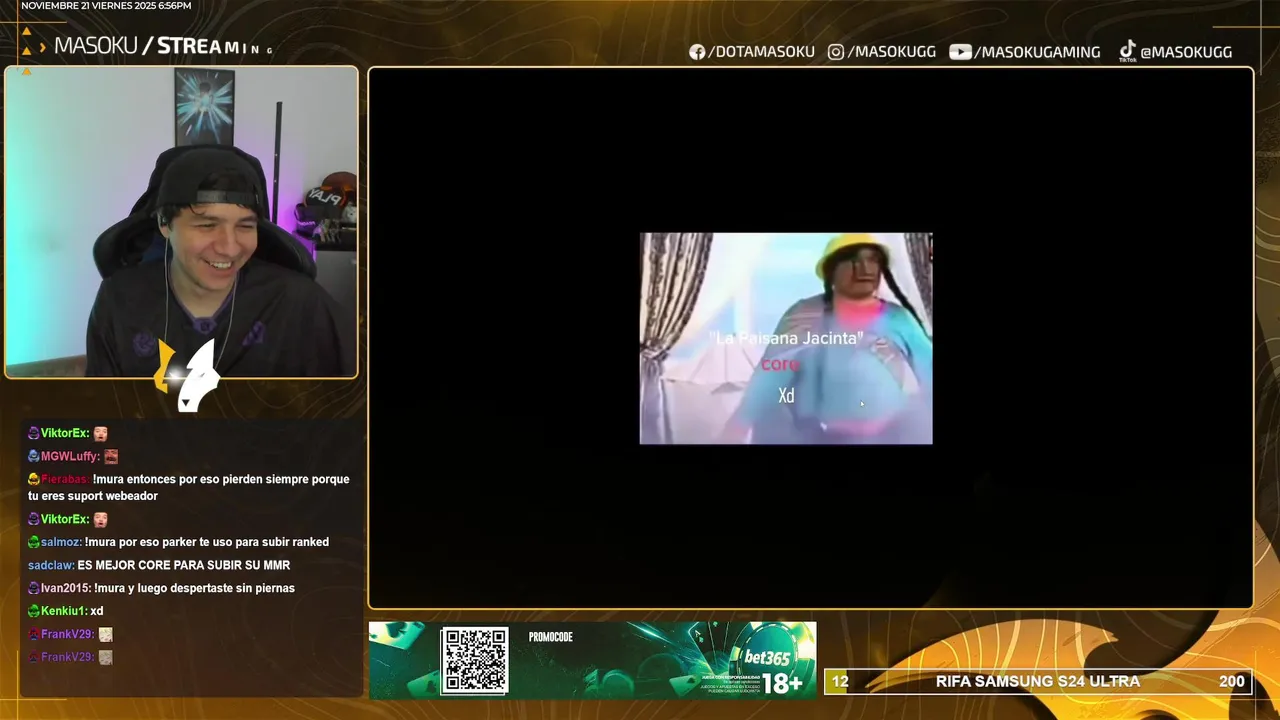This screenshot has width=1280, height=720.
Task: Open the /MASOKUGG Instagram handle
Action: [x=891, y=52]
